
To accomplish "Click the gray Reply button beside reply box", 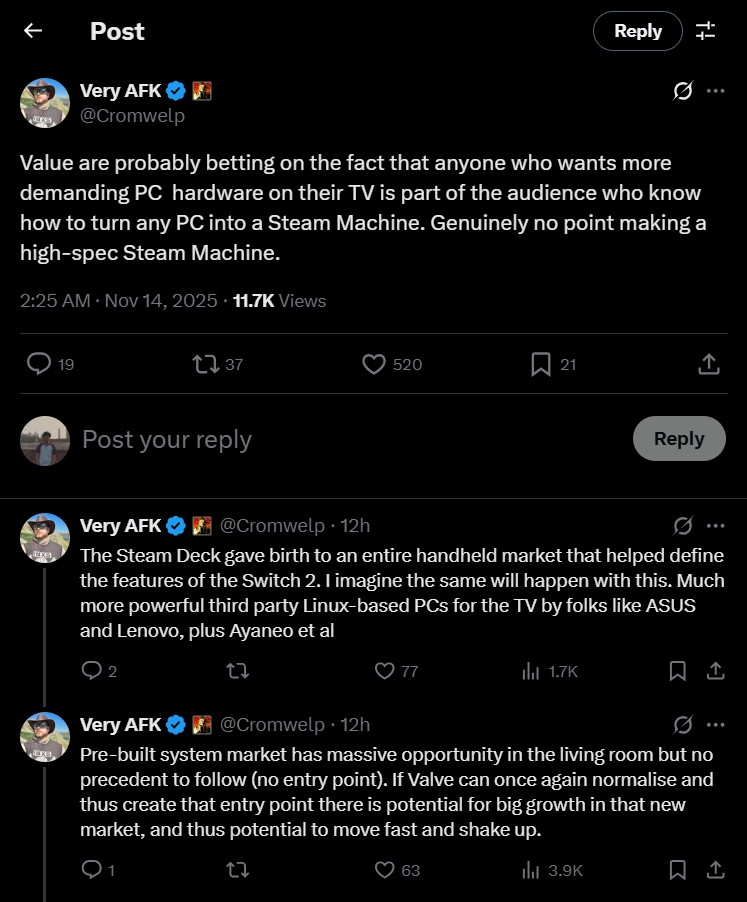I will tap(679, 439).
